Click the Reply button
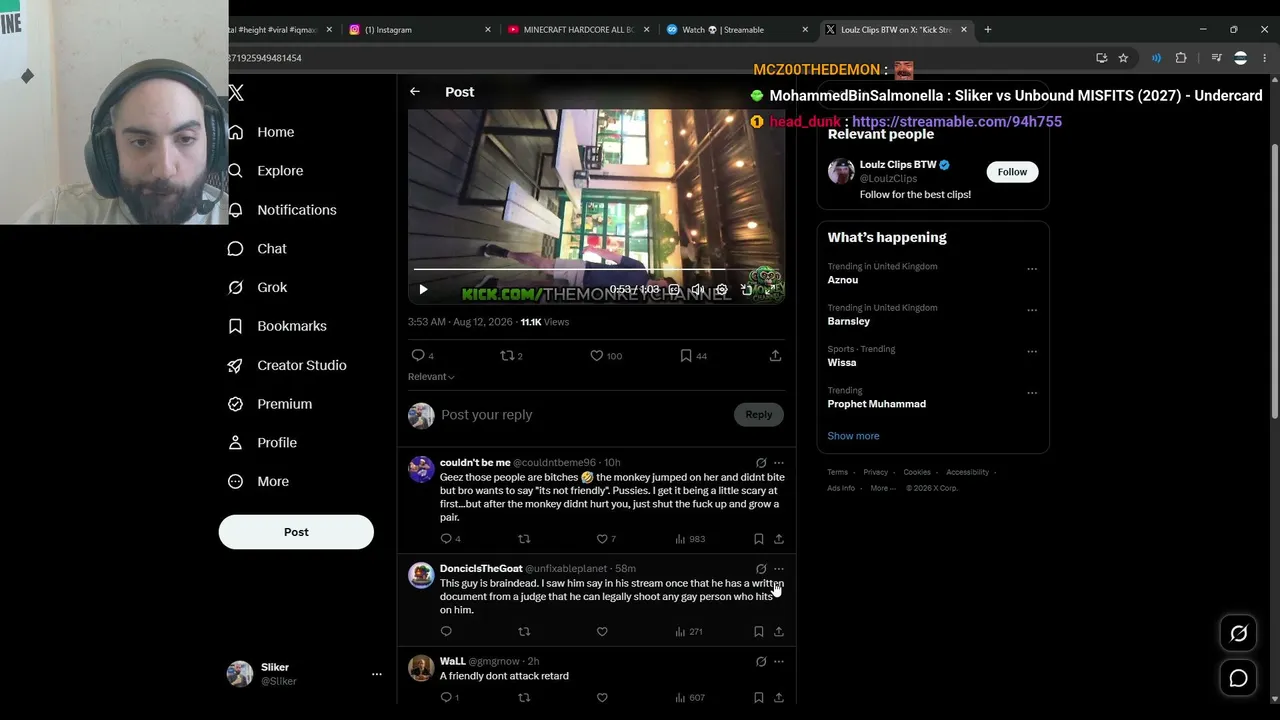 click(759, 415)
